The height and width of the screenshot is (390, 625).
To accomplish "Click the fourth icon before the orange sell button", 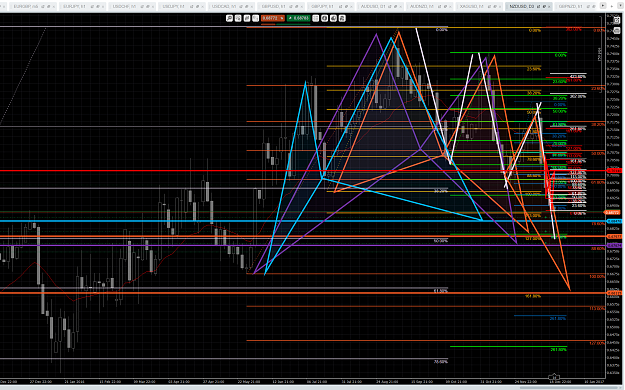I will tap(256, 18).
